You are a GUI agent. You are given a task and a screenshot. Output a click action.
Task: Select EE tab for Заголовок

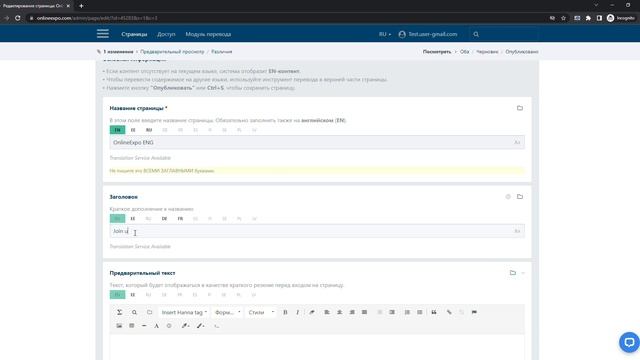[x=133, y=218]
